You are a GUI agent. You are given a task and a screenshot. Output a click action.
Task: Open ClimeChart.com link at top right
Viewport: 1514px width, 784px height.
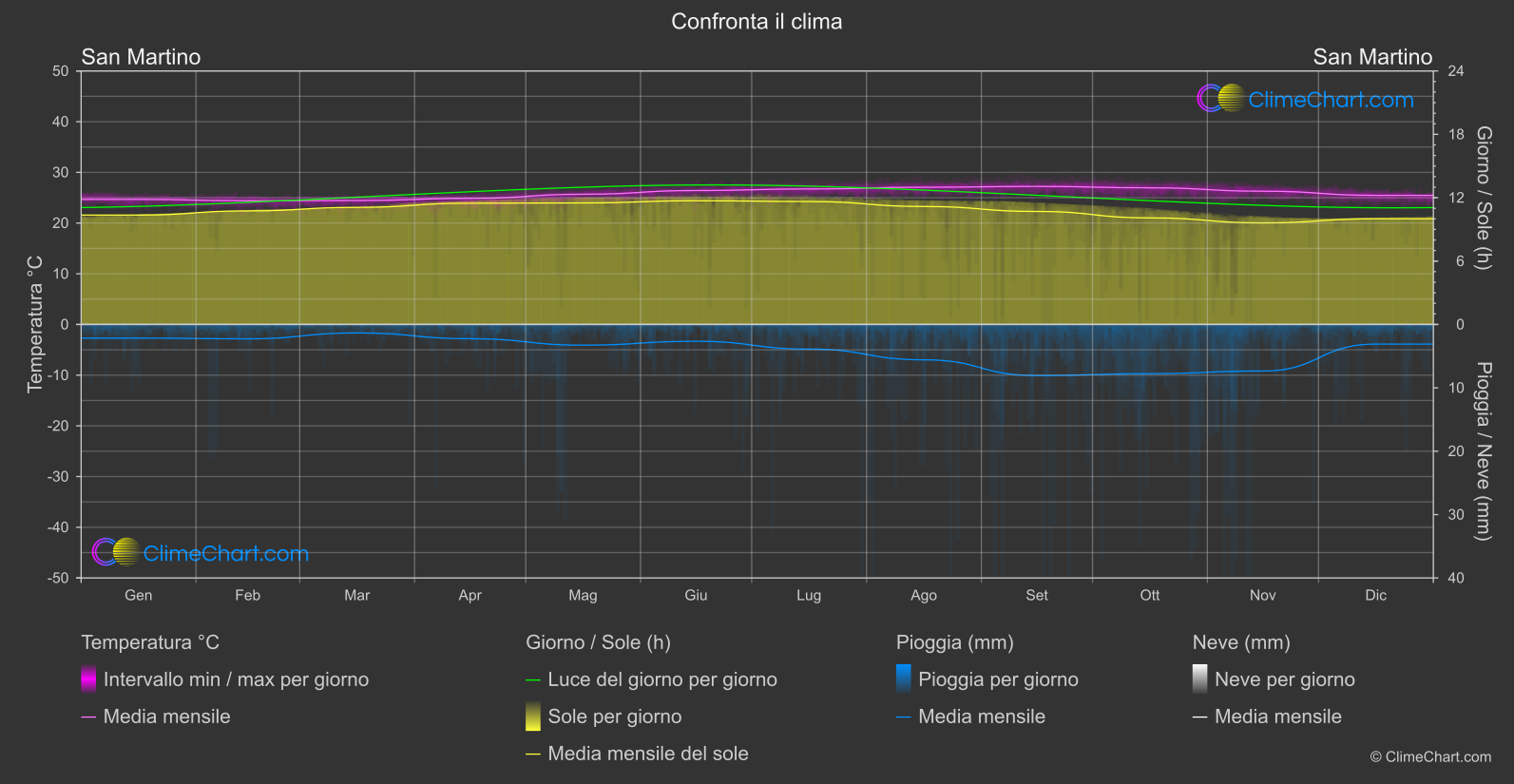pos(1331,100)
